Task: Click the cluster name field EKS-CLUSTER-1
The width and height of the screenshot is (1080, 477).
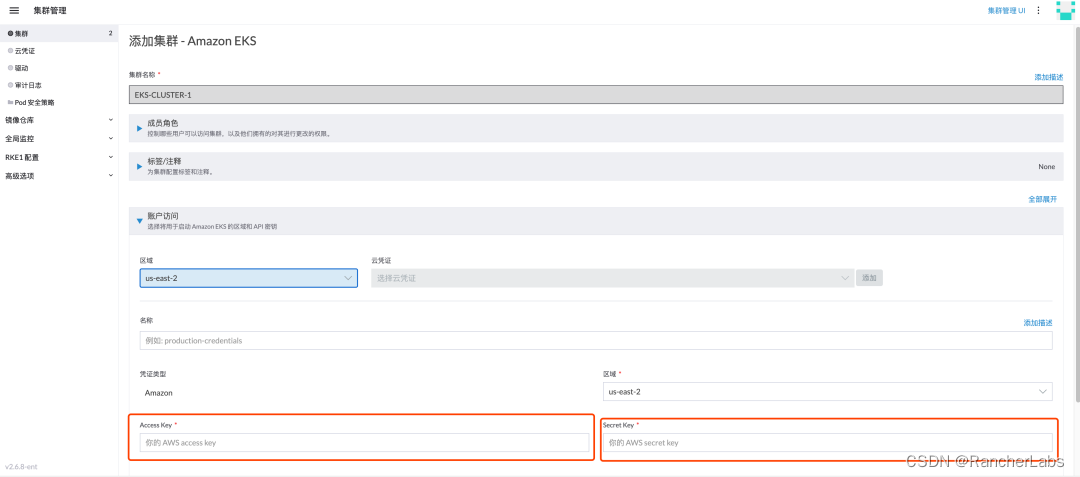Action: point(596,94)
